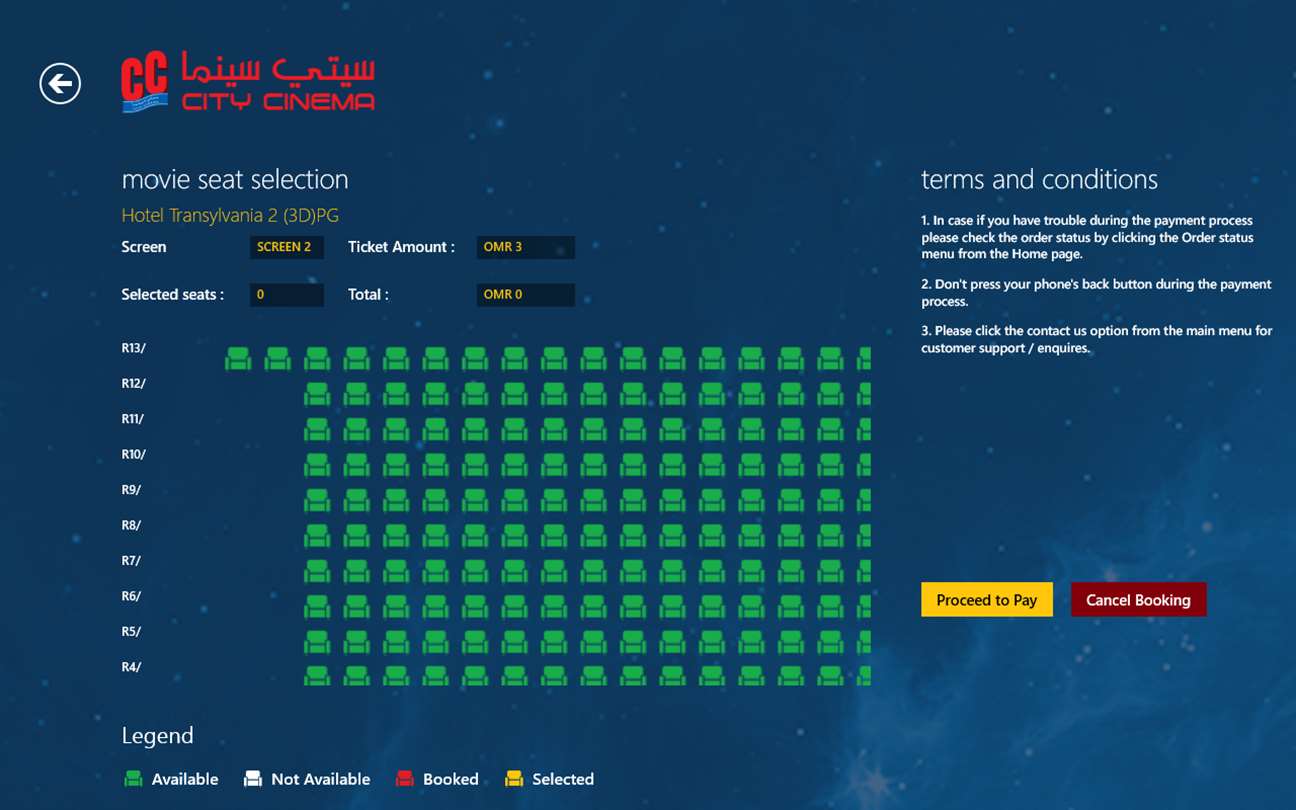The width and height of the screenshot is (1296, 810).
Task: Click the Hotel Transylvania 2 movie title
Action: [230, 215]
